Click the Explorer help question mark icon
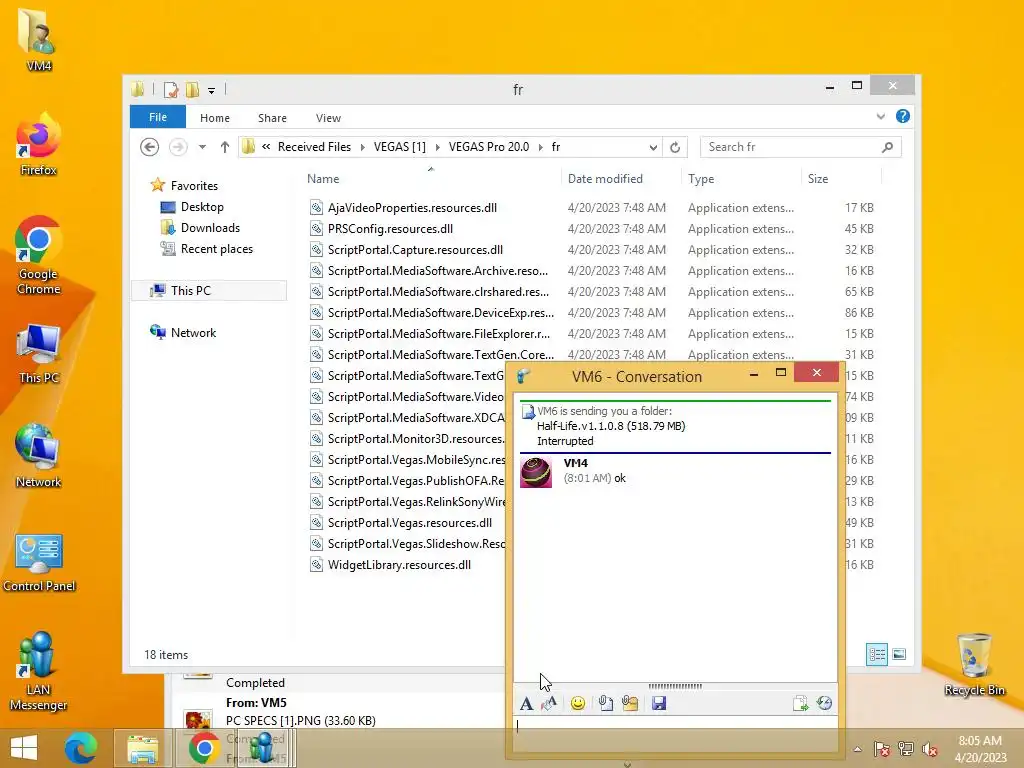 [x=903, y=116]
